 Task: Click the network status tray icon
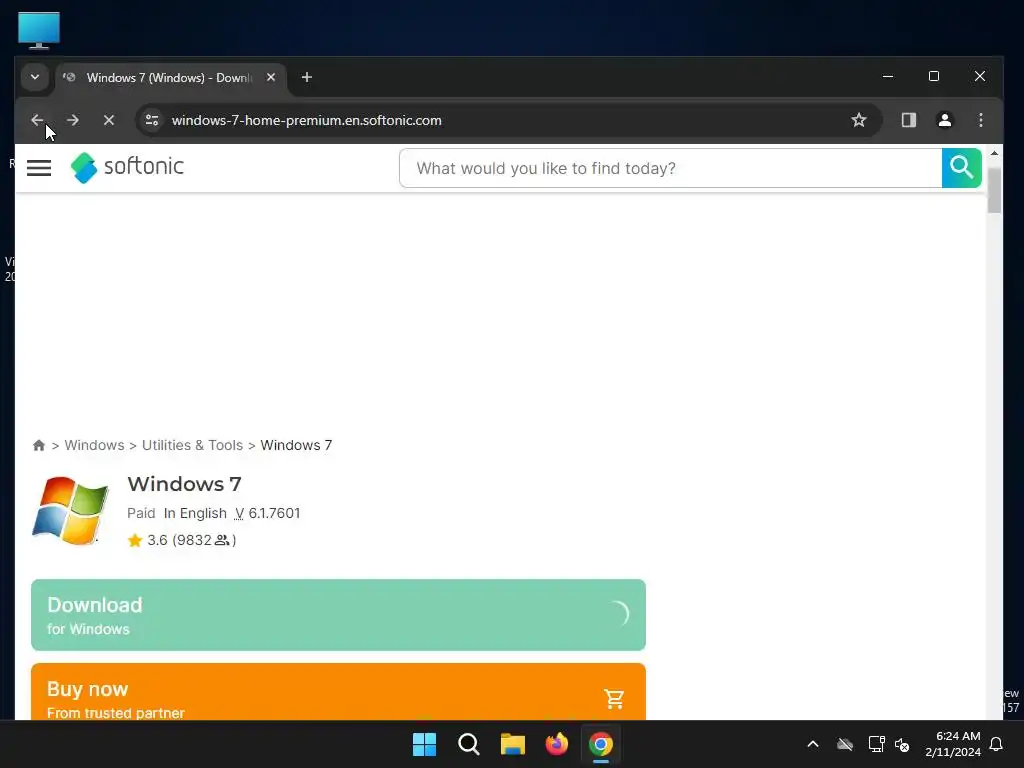click(876, 744)
